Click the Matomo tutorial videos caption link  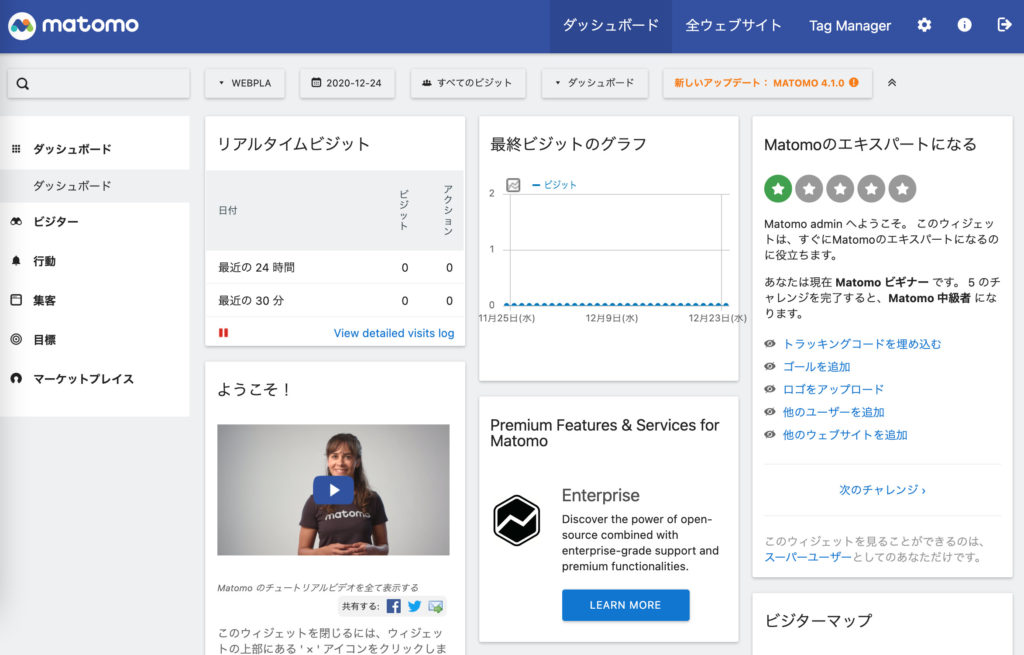coord(318,588)
